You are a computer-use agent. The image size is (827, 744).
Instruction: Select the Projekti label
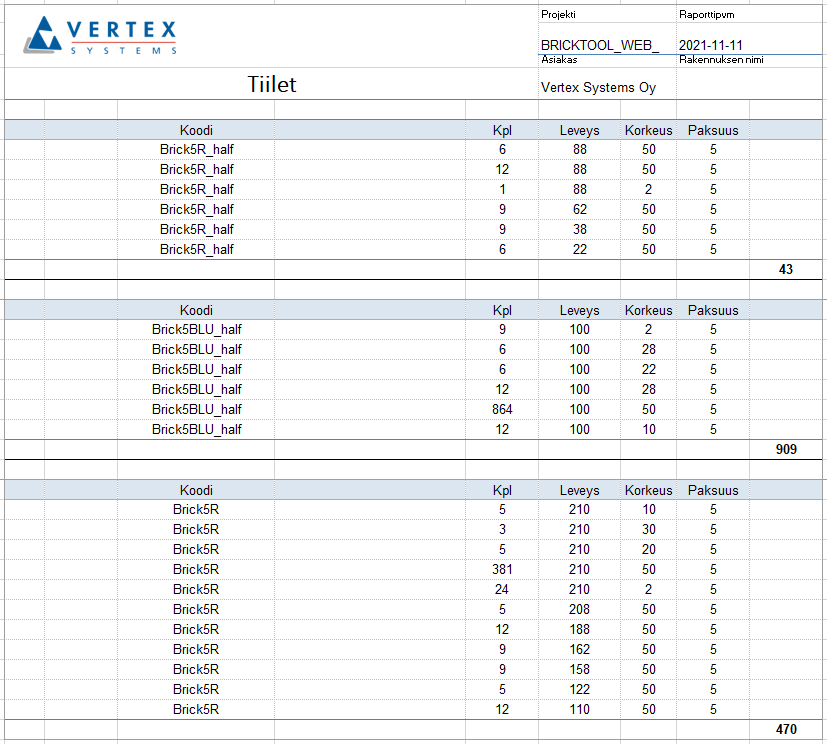point(558,15)
